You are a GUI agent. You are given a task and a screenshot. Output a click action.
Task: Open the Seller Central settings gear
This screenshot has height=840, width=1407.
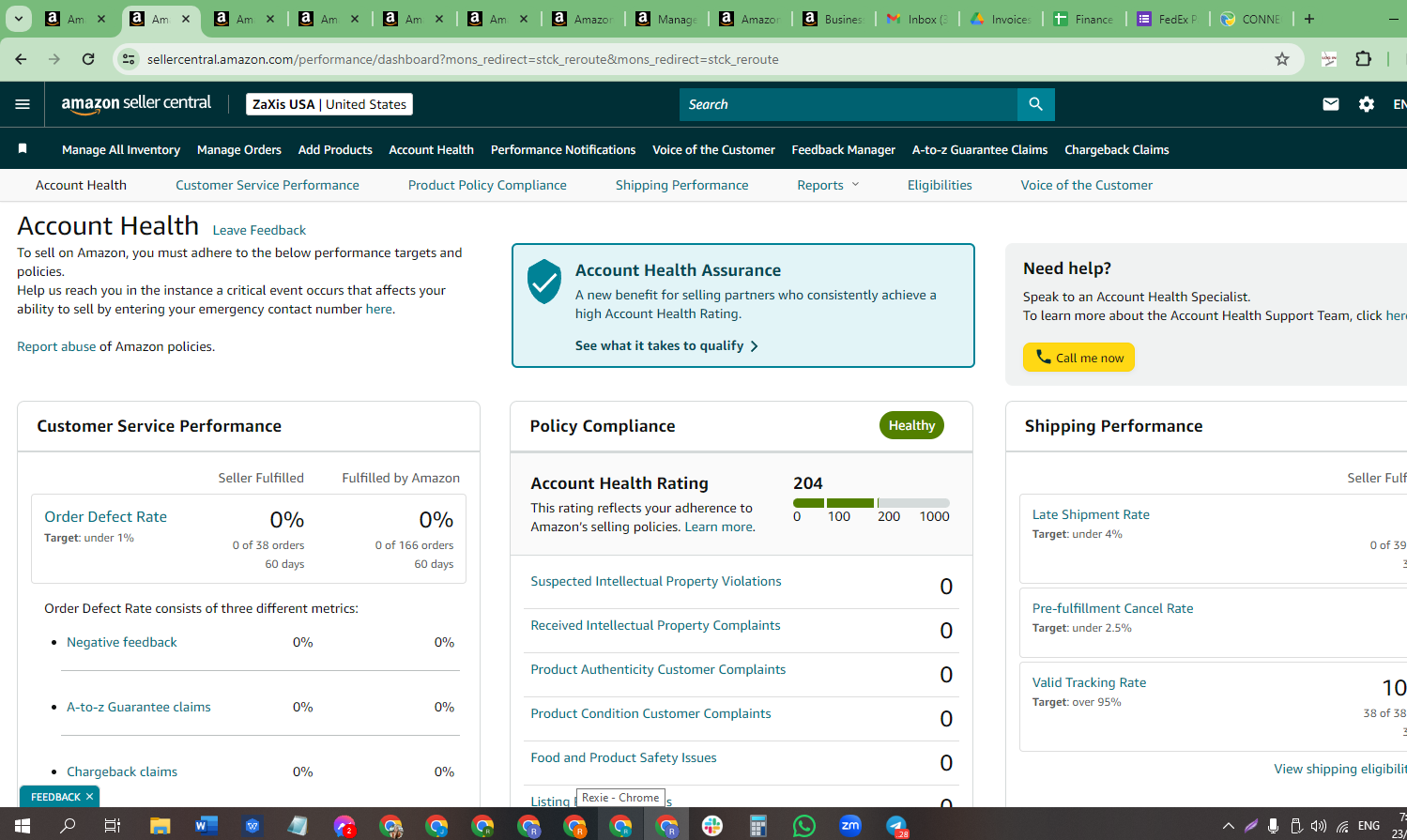pyautogui.click(x=1367, y=104)
